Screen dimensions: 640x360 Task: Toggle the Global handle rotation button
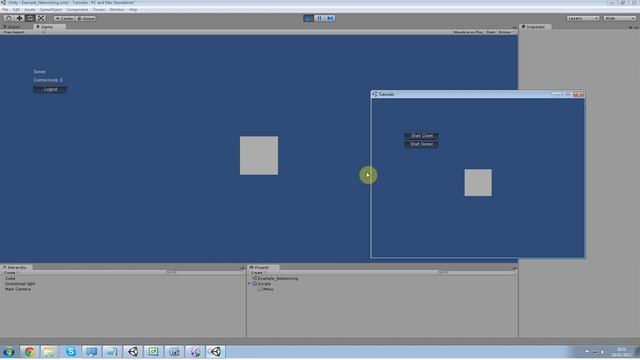tap(86, 18)
